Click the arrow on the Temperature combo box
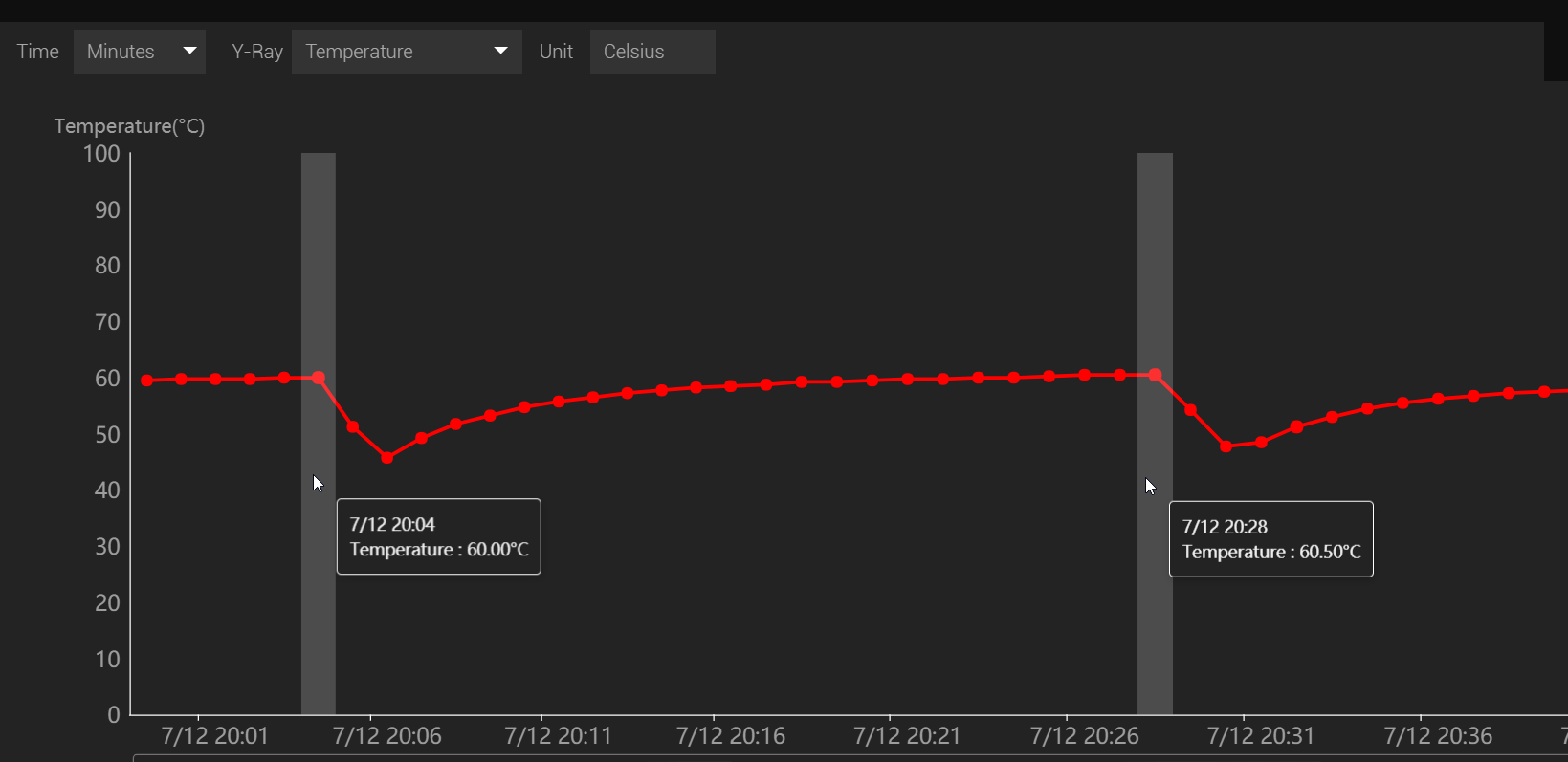 (x=500, y=51)
